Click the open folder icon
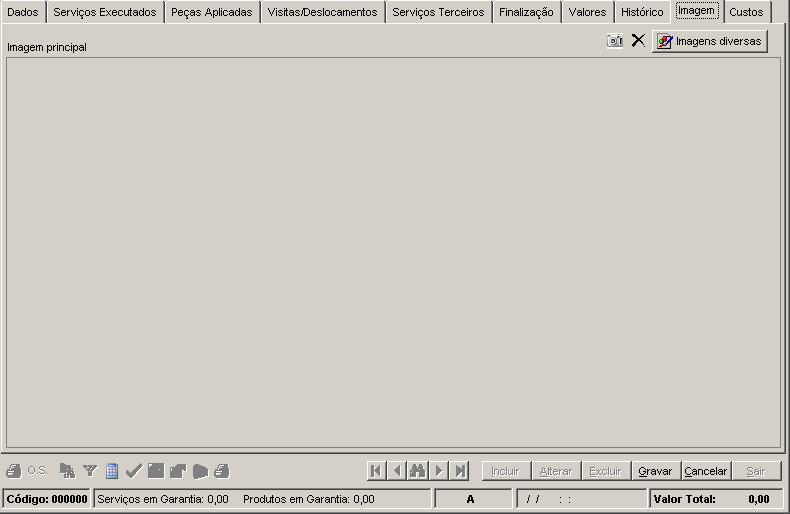Viewport: 790px width, 514px height. coord(178,471)
